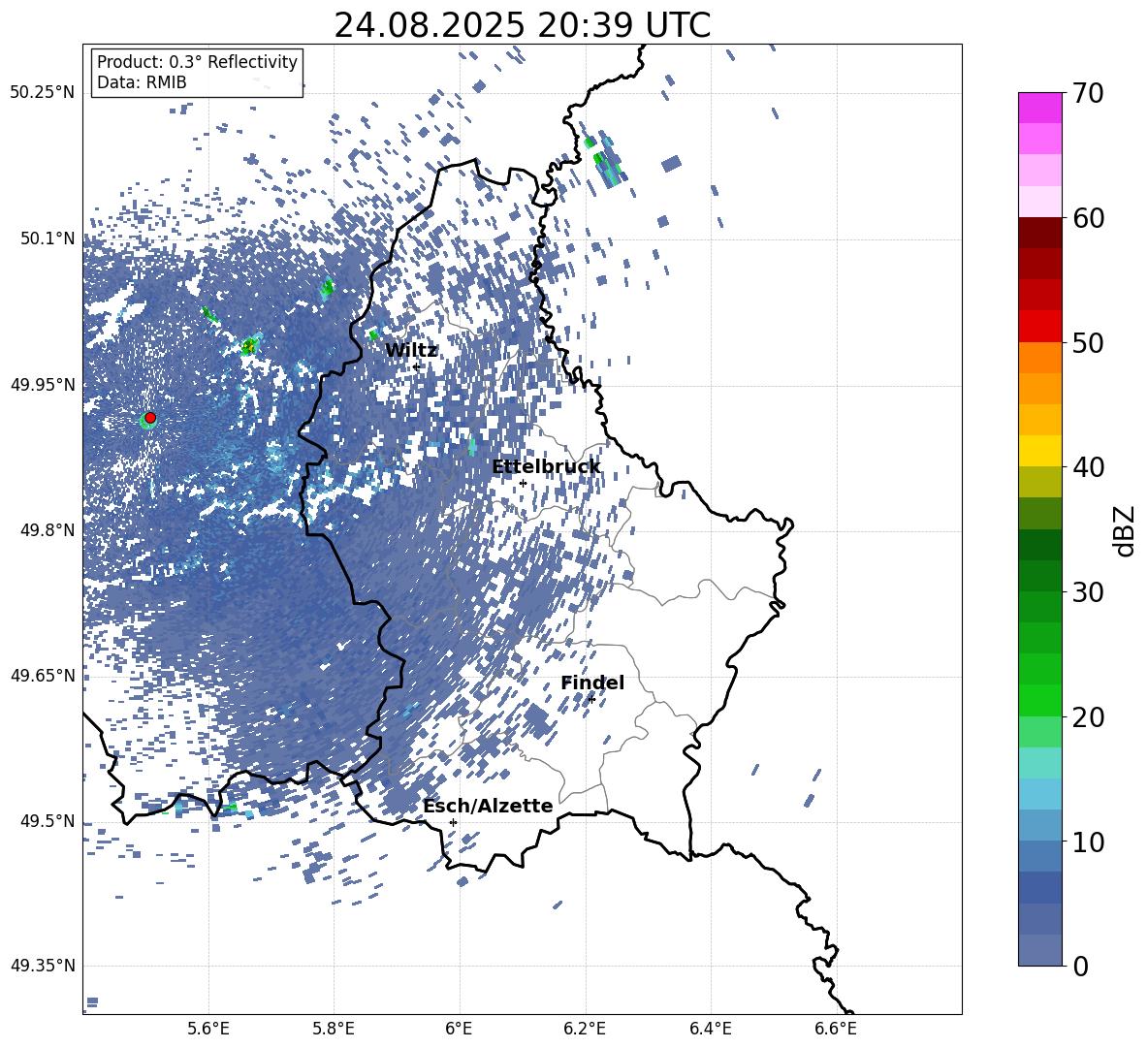Click the Product: 0.3° Reflectivity text
This screenshot has height=1048, width=1148.
(x=197, y=62)
